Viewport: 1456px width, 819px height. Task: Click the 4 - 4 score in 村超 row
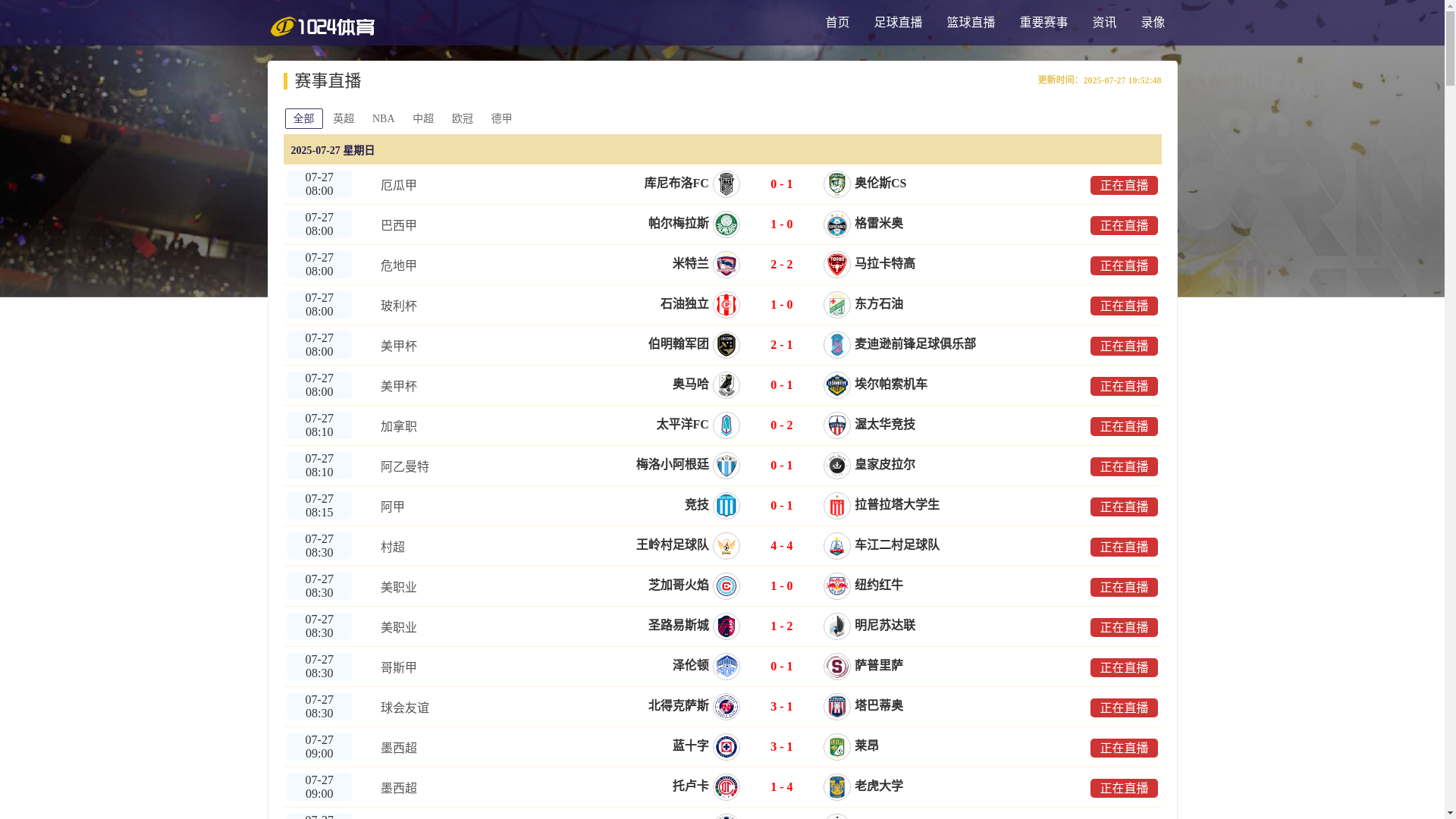pyautogui.click(x=782, y=546)
